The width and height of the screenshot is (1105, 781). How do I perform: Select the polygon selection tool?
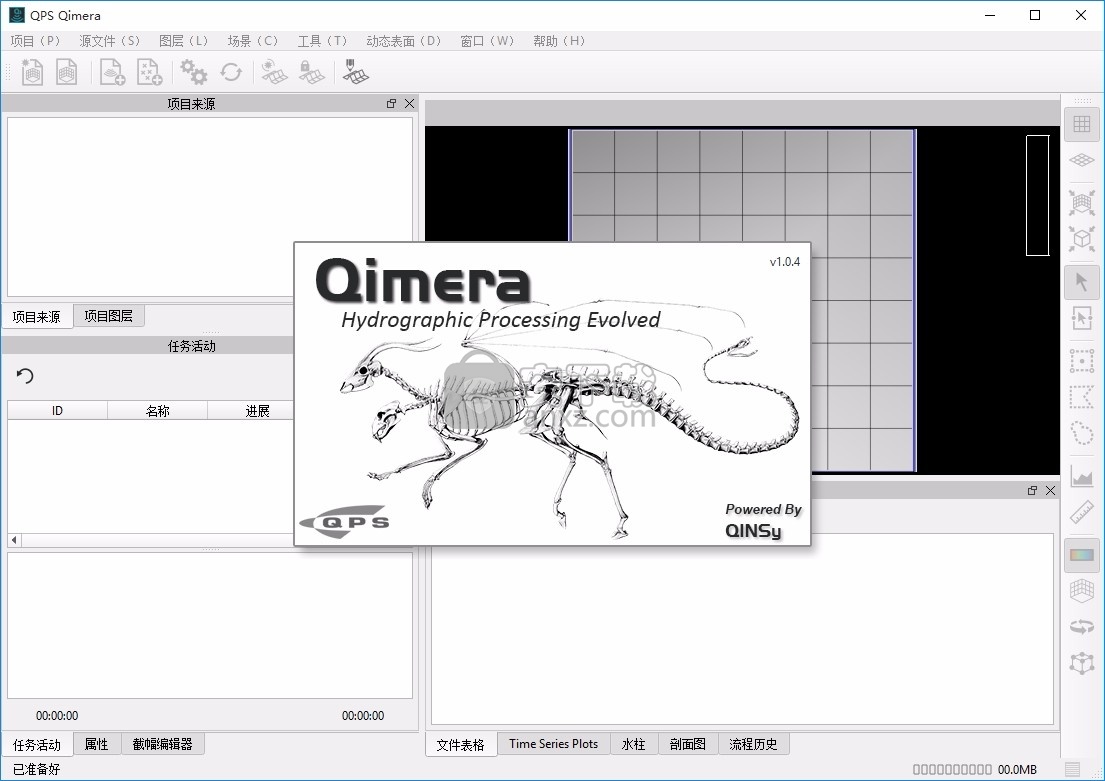[x=1082, y=397]
